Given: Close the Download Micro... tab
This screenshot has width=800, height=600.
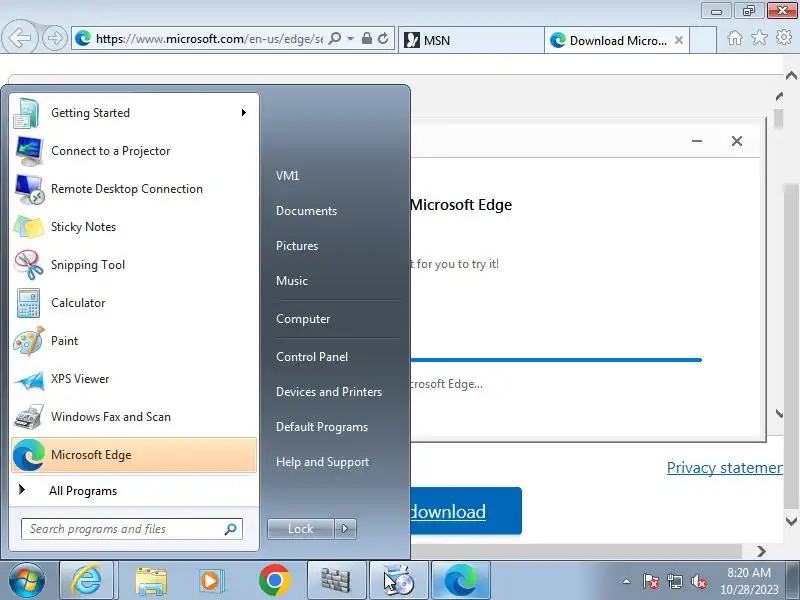Looking at the screenshot, I should point(679,40).
